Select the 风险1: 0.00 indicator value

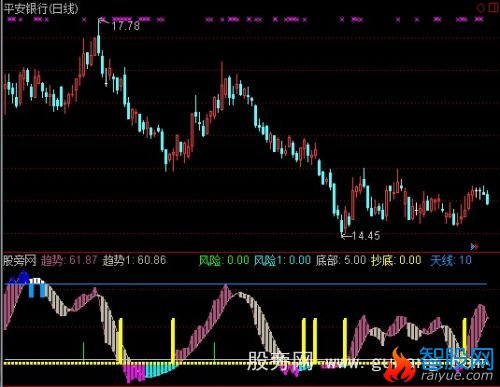click(283, 260)
